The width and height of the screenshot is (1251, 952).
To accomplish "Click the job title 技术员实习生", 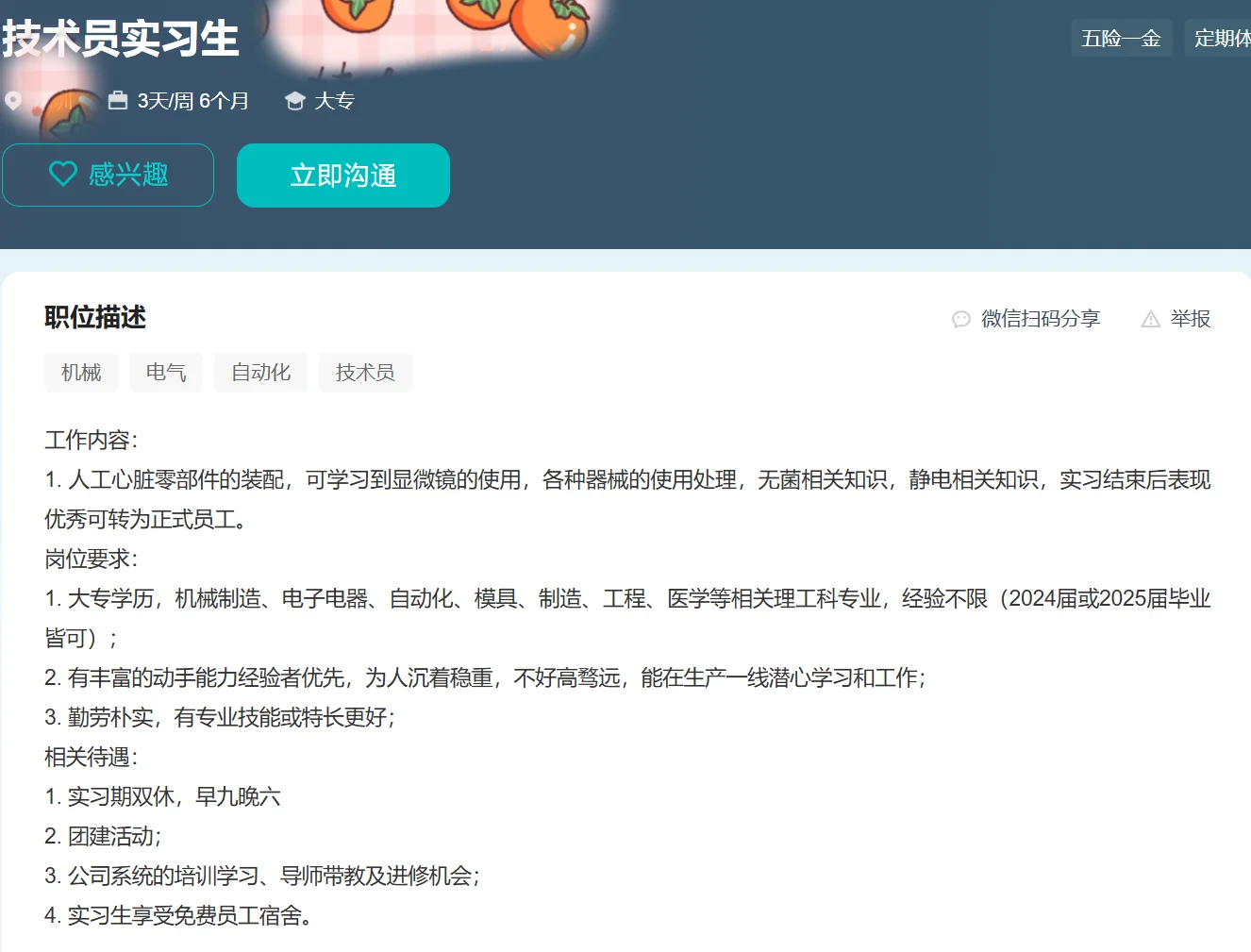I will click(120, 40).
